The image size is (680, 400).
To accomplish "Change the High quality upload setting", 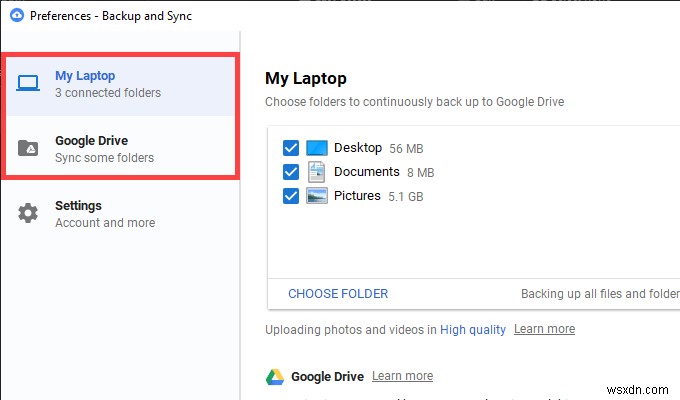I will [473, 330].
